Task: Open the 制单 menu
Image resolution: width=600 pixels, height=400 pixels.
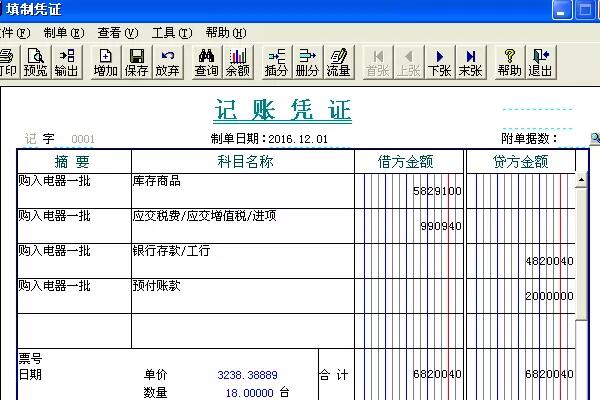Action: tap(64, 33)
